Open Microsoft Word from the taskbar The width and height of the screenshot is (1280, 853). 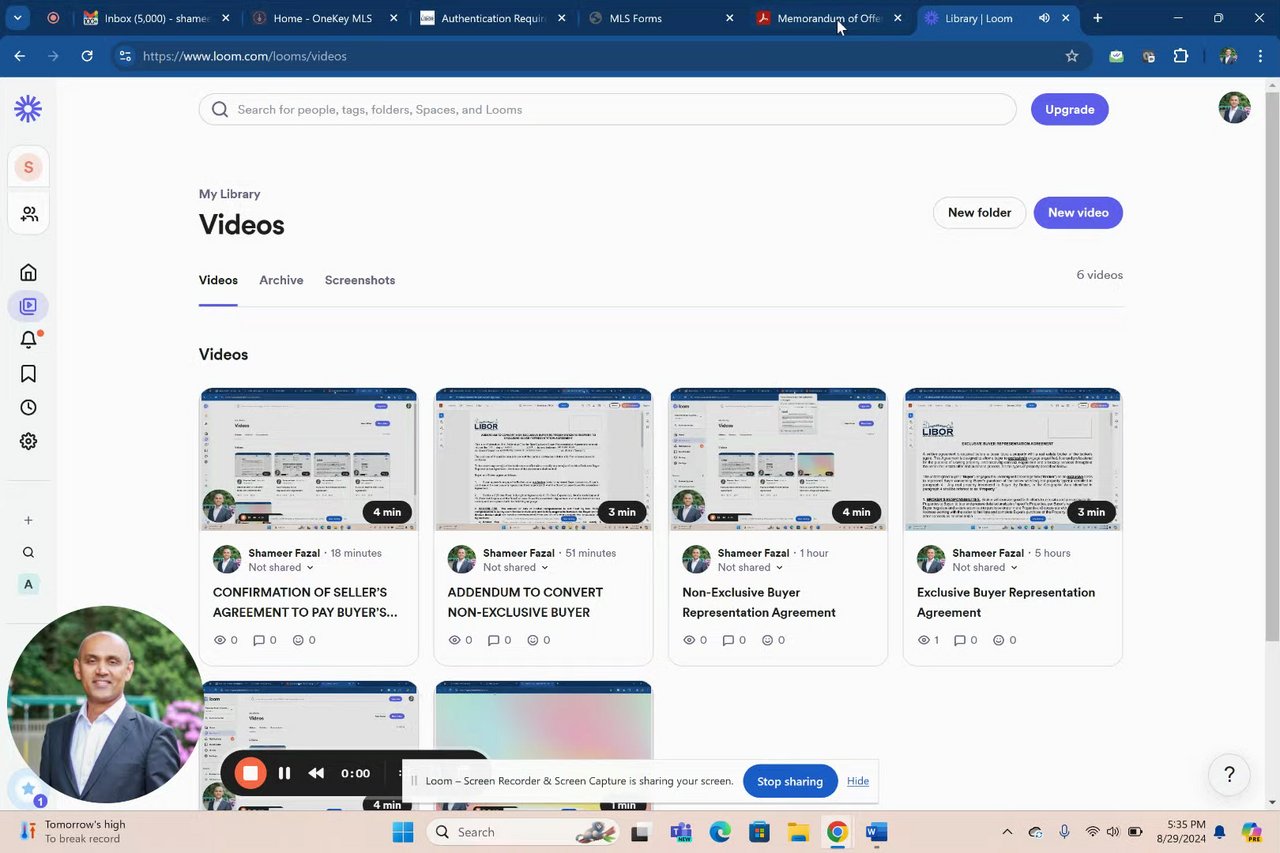tap(876, 832)
